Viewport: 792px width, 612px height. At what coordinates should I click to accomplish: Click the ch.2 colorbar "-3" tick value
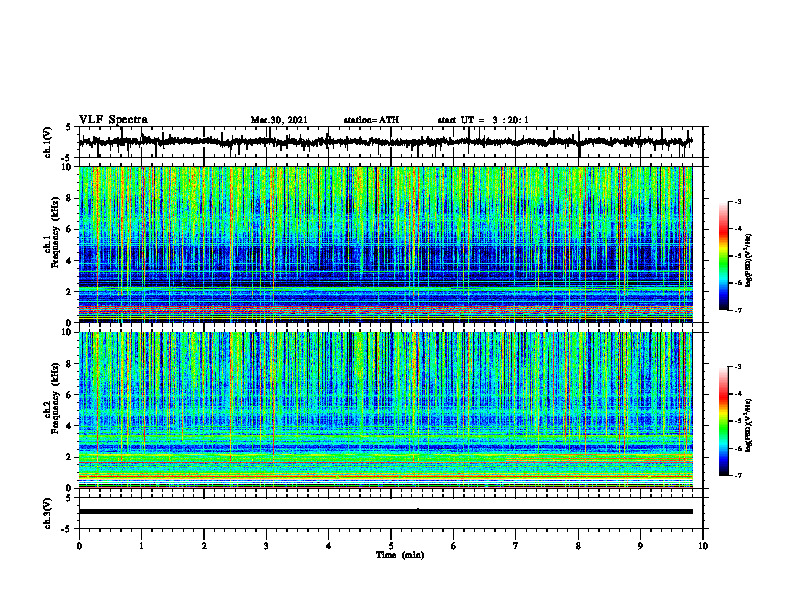click(738, 367)
